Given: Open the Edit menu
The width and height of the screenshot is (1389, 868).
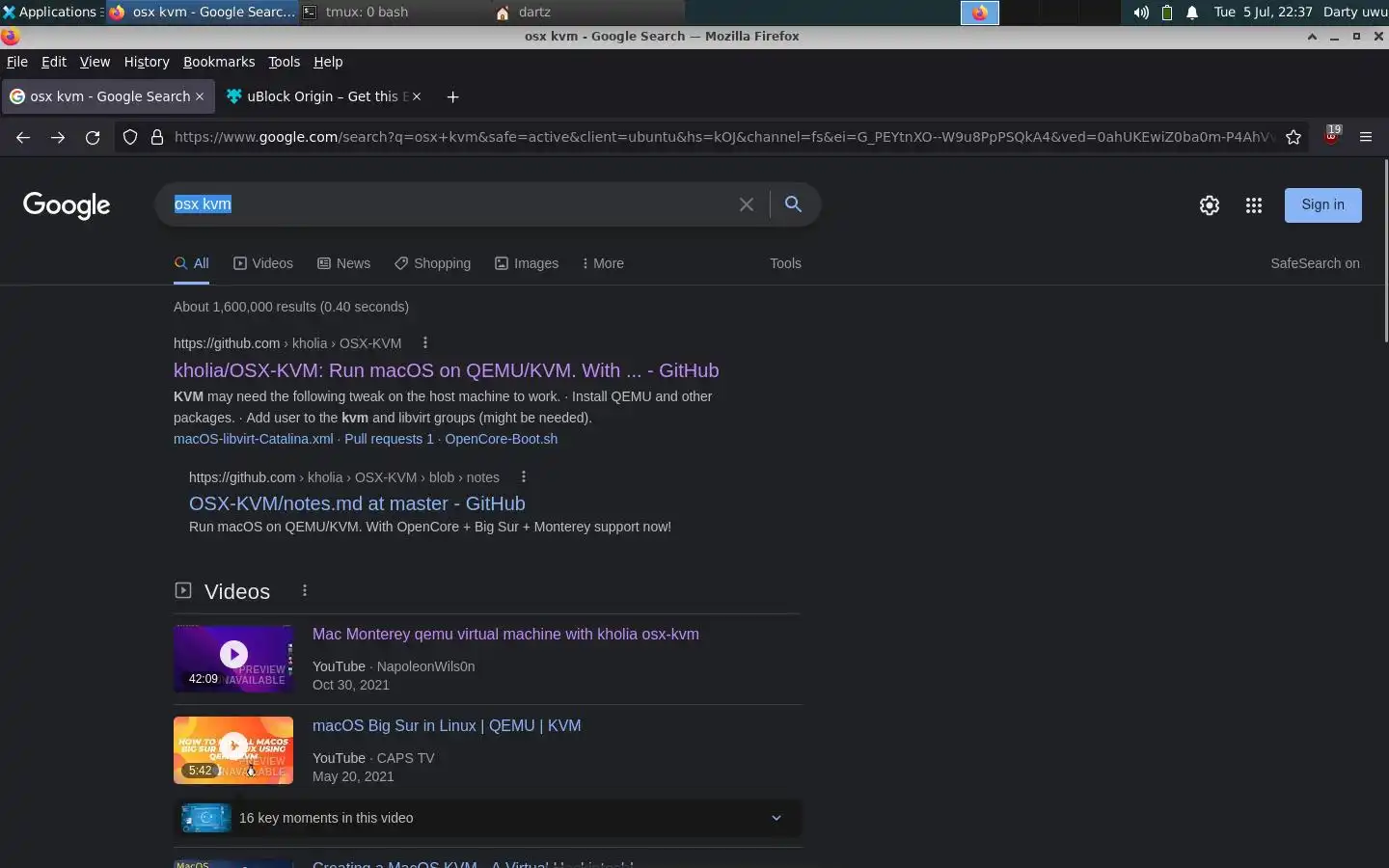Looking at the screenshot, I should click(x=54, y=62).
